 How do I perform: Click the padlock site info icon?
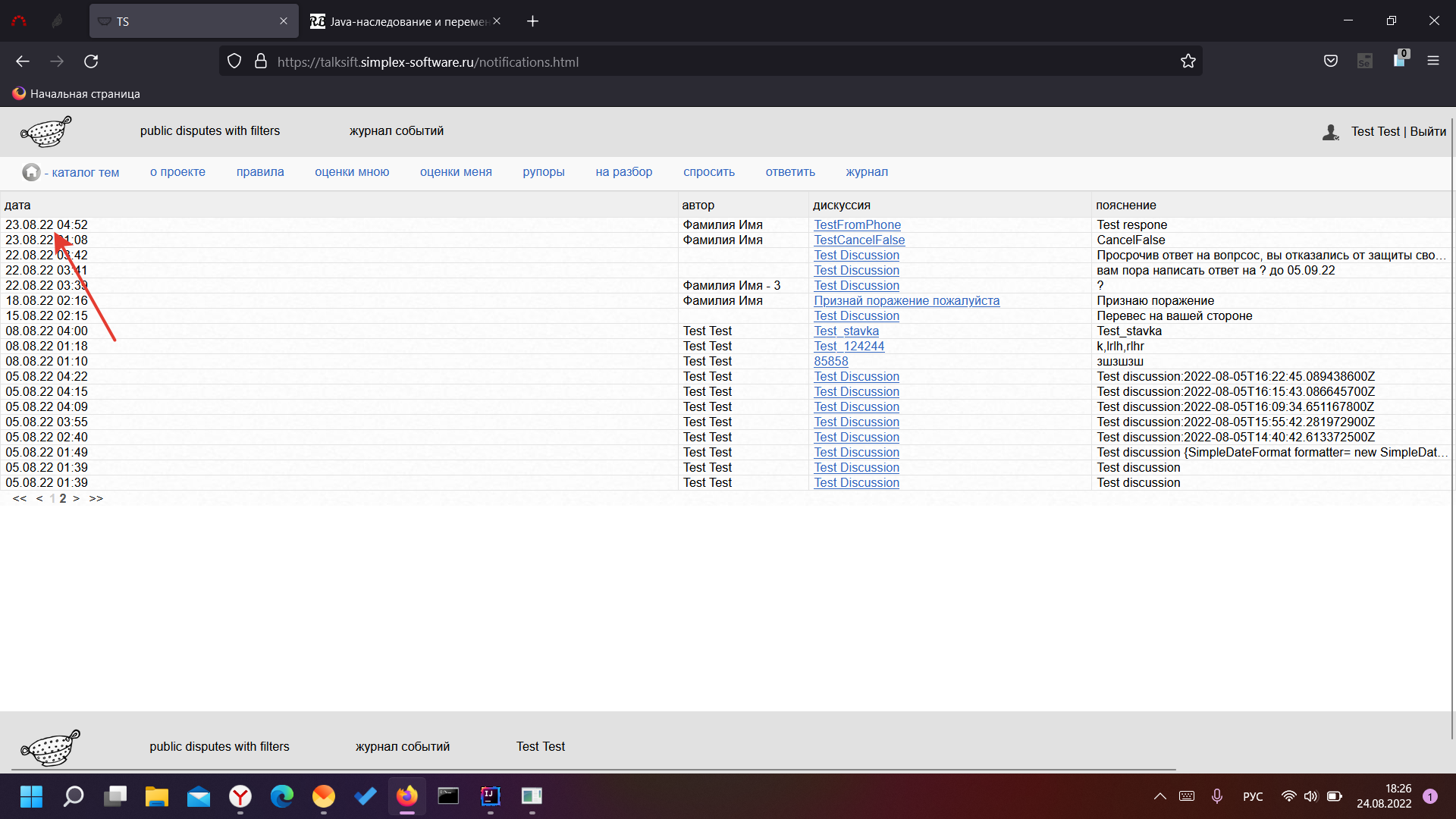(261, 61)
